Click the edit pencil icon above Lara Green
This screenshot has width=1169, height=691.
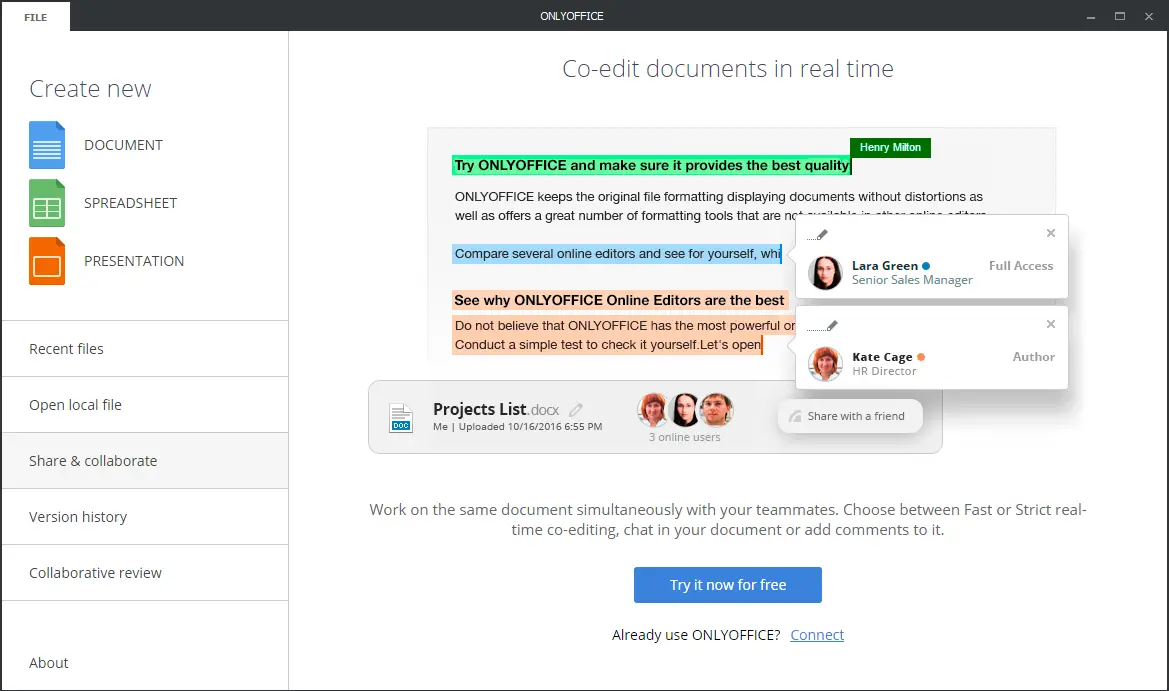[x=818, y=235]
